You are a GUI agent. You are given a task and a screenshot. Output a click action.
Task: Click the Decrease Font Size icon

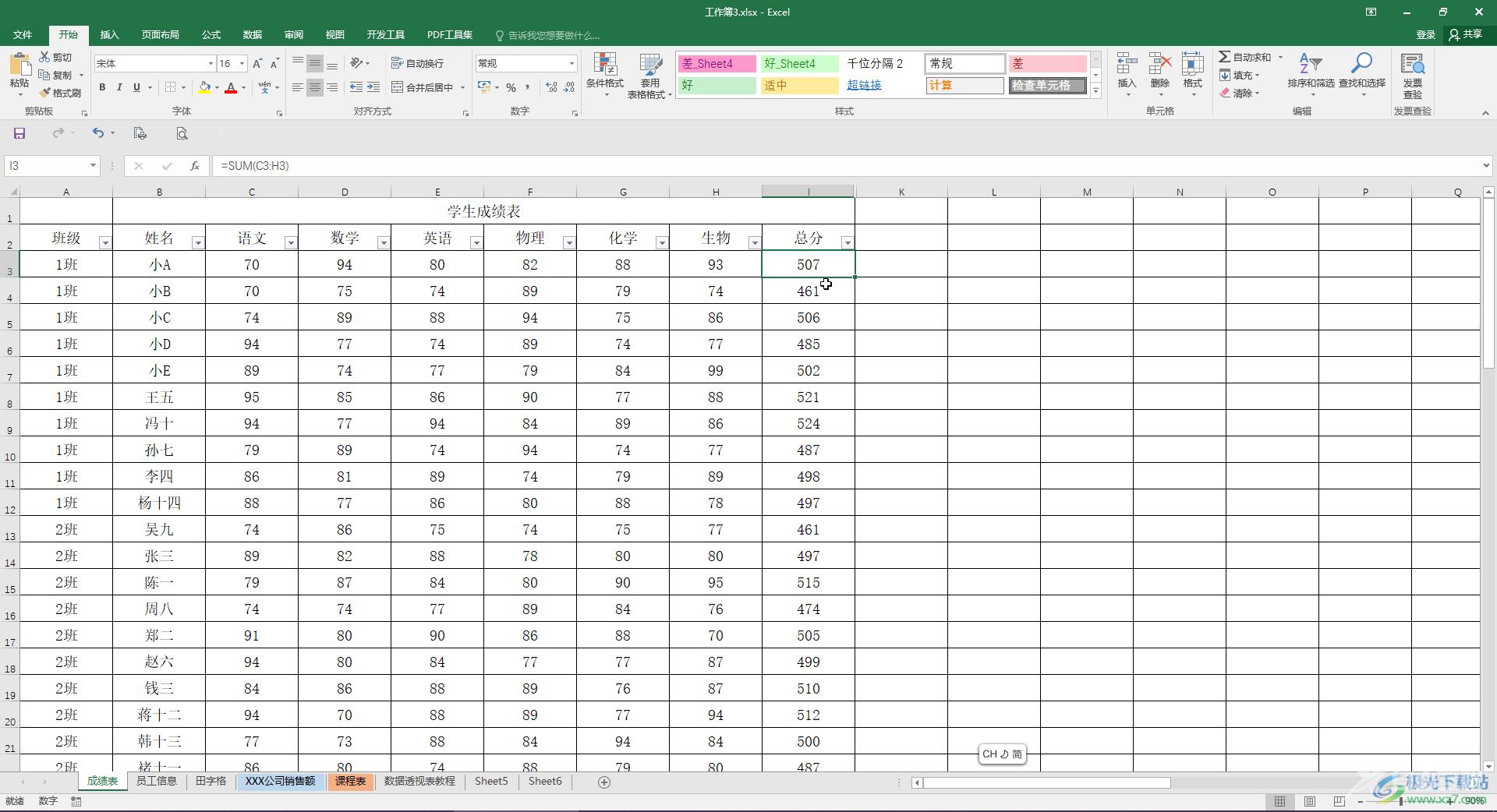point(274,64)
